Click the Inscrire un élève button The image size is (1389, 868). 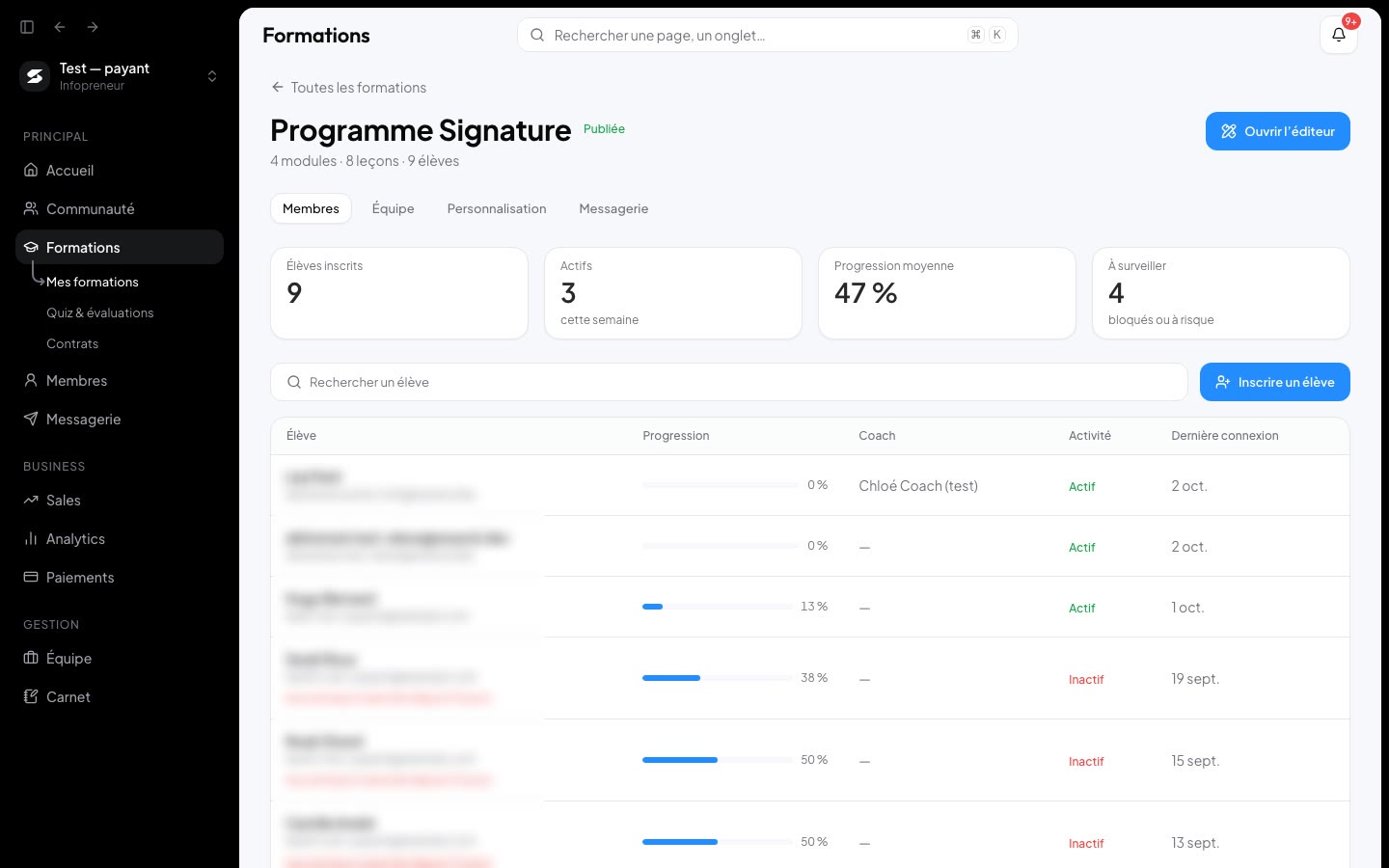1275,382
